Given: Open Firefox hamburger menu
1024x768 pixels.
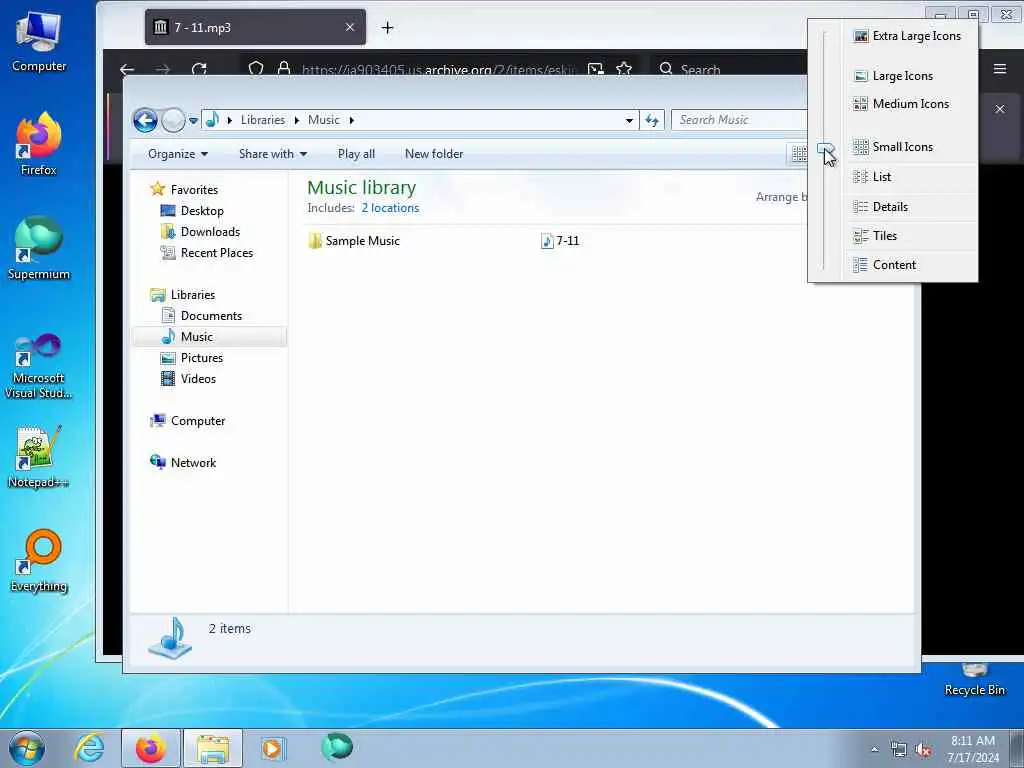Looking at the screenshot, I should coord(1000,69).
